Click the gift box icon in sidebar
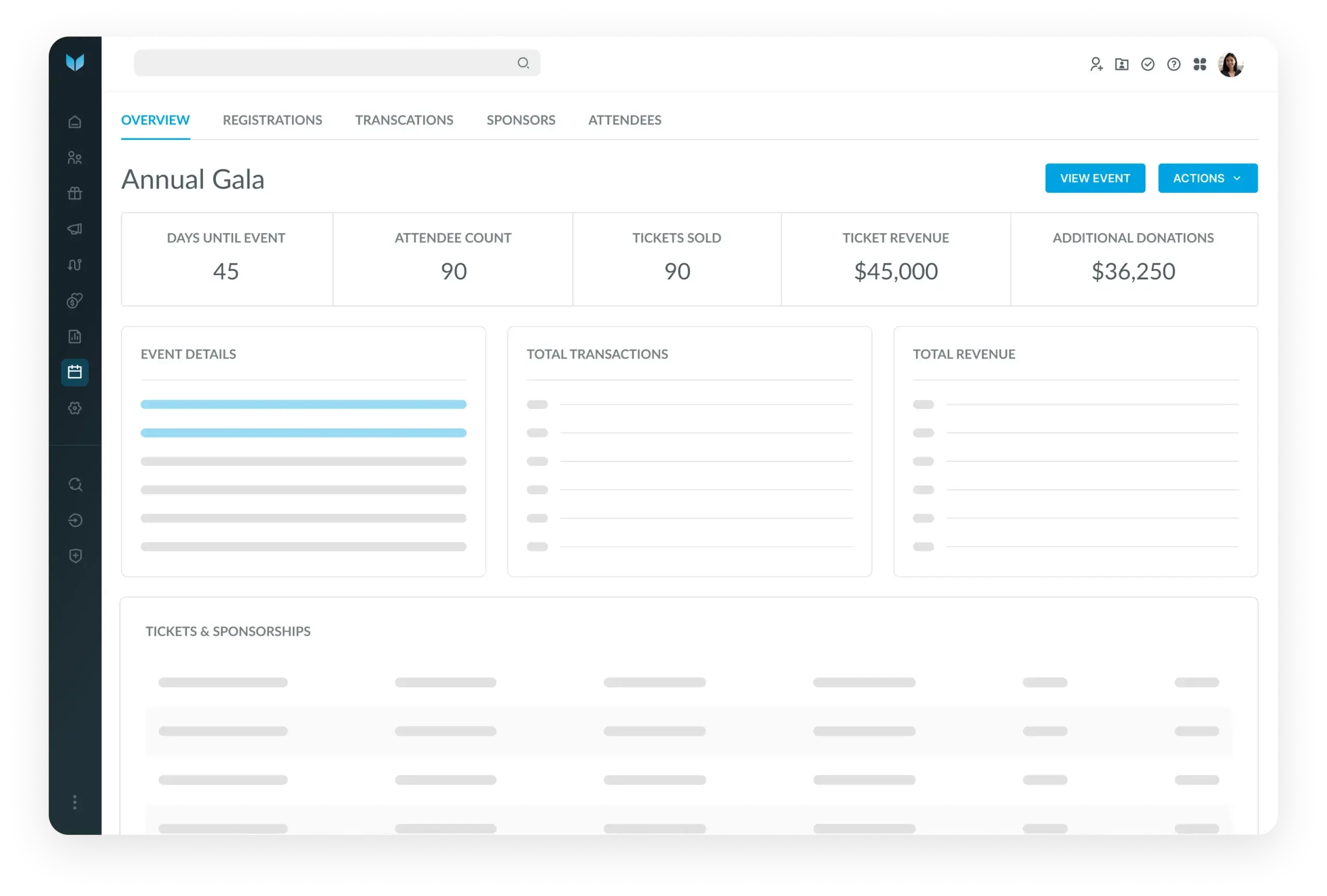This screenshot has width=1327, height=896. coord(75,193)
